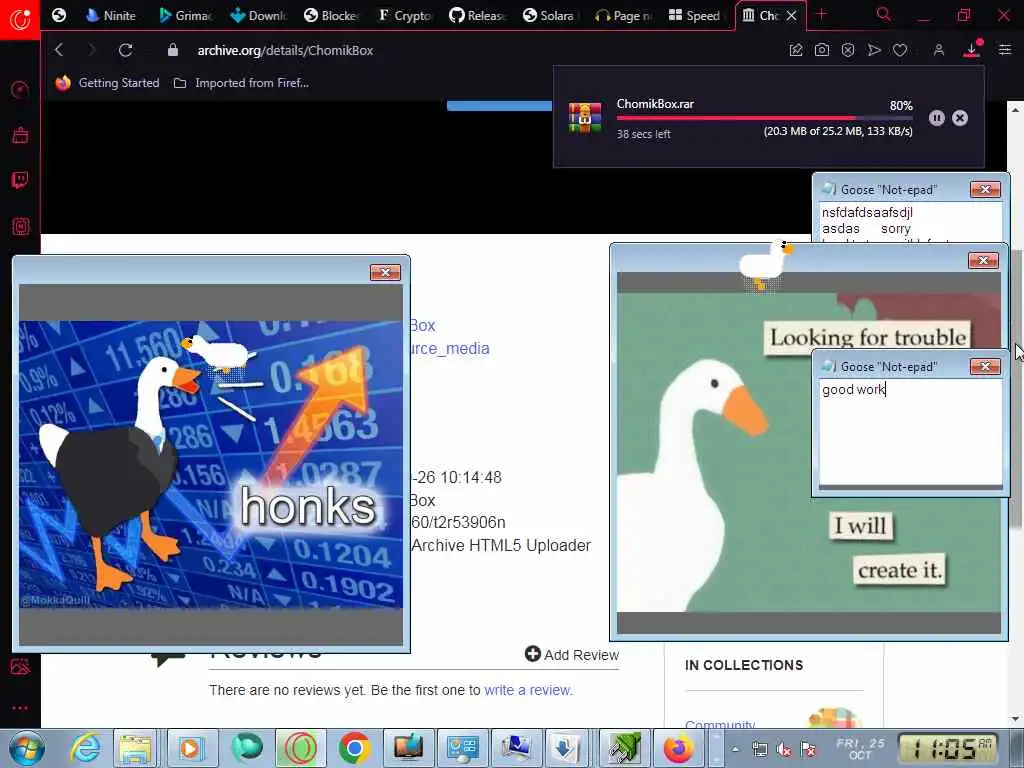The image size is (1024, 768).
Task: Open the Opera GX taskbar button
Action: (x=300, y=748)
